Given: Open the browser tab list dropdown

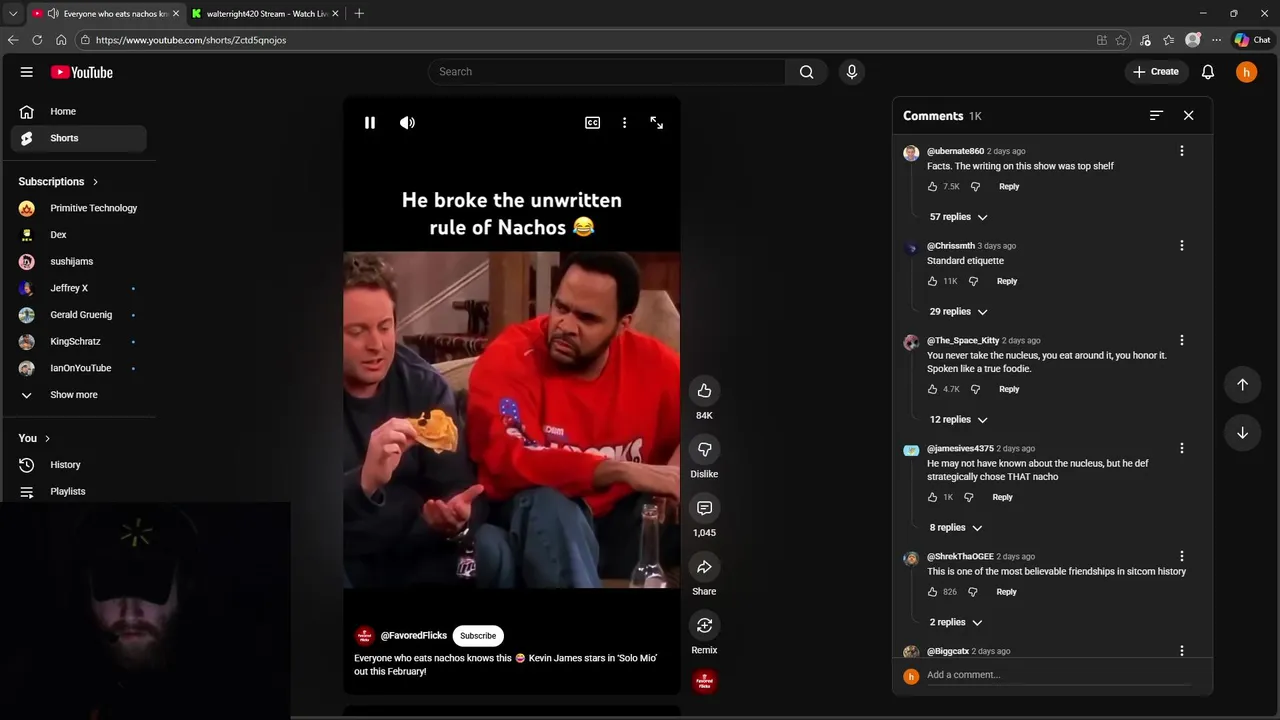Looking at the screenshot, I should pyautogui.click(x=12, y=14).
